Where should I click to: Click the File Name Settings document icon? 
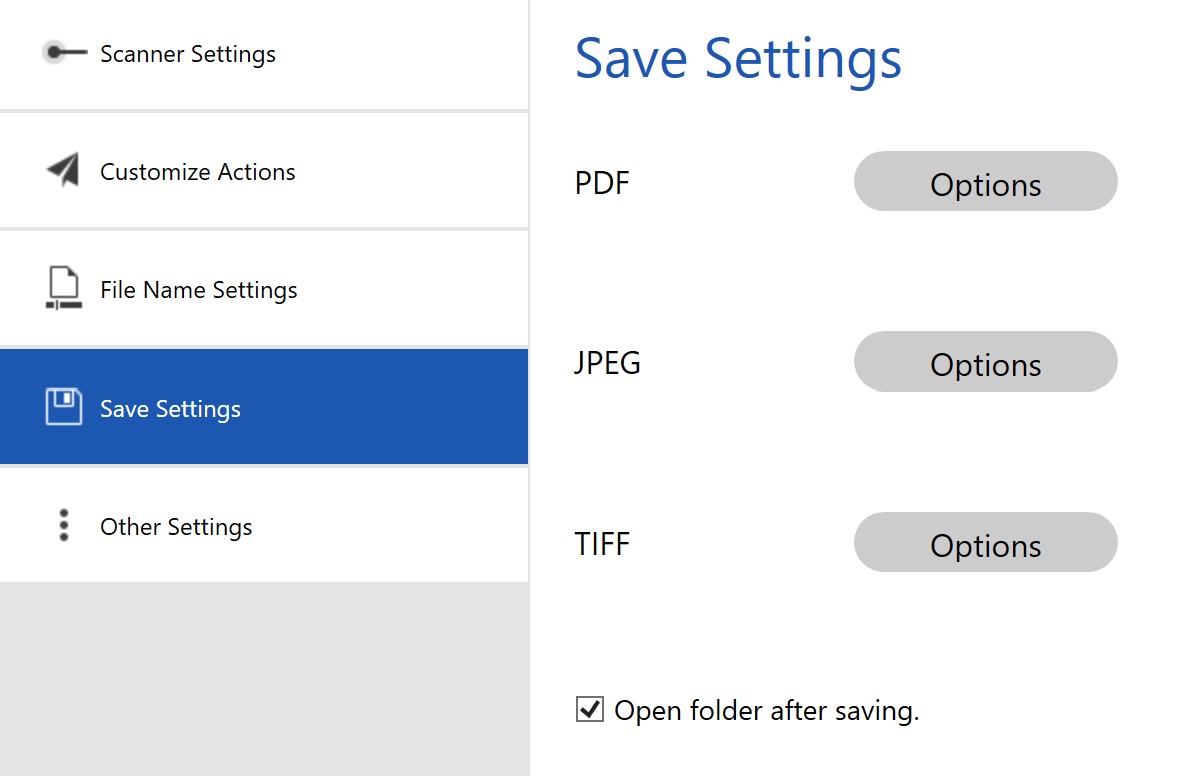tap(63, 288)
